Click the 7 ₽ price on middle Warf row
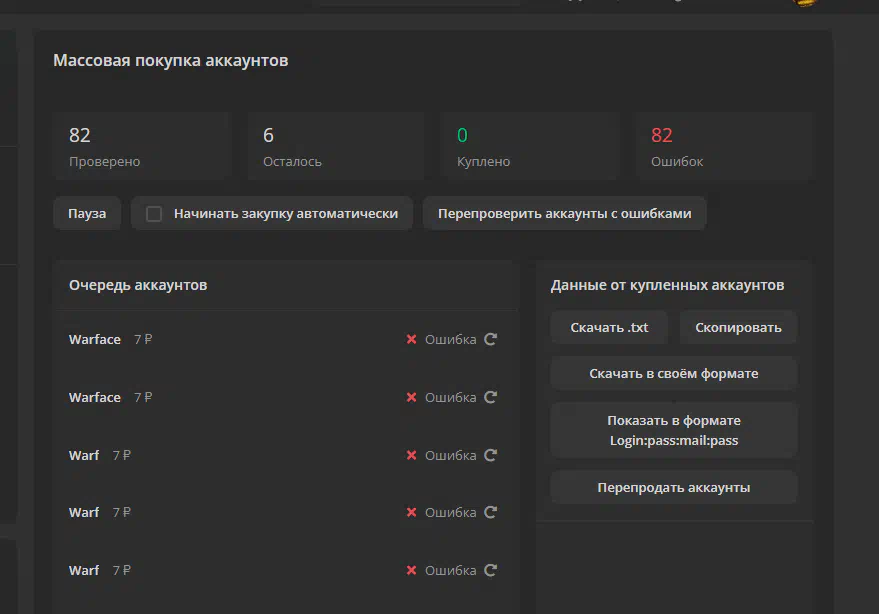Image resolution: width=879 pixels, height=614 pixels. (x=122, y=512)
